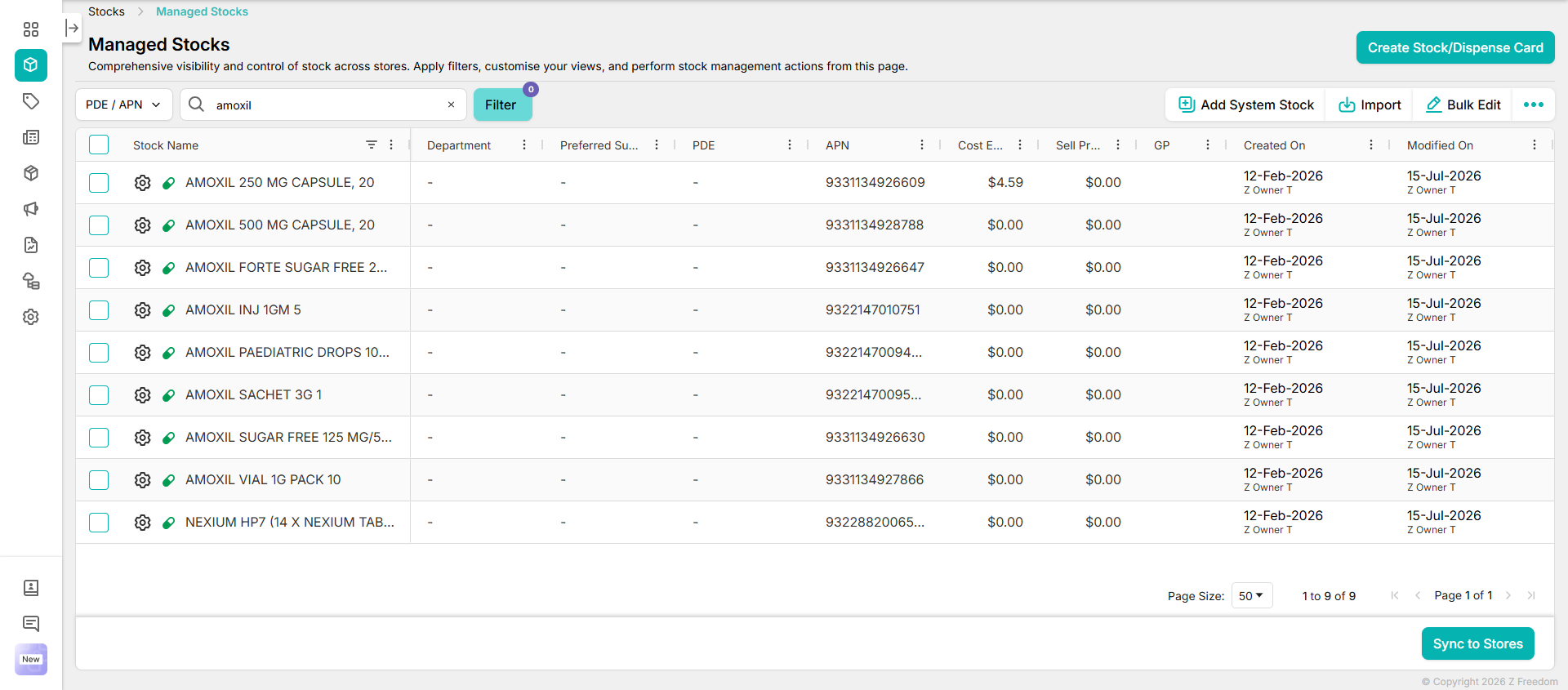Click the New badge icon in sidebar
The height and width of the screenshot is (690, 1568).
coord(31,659)
